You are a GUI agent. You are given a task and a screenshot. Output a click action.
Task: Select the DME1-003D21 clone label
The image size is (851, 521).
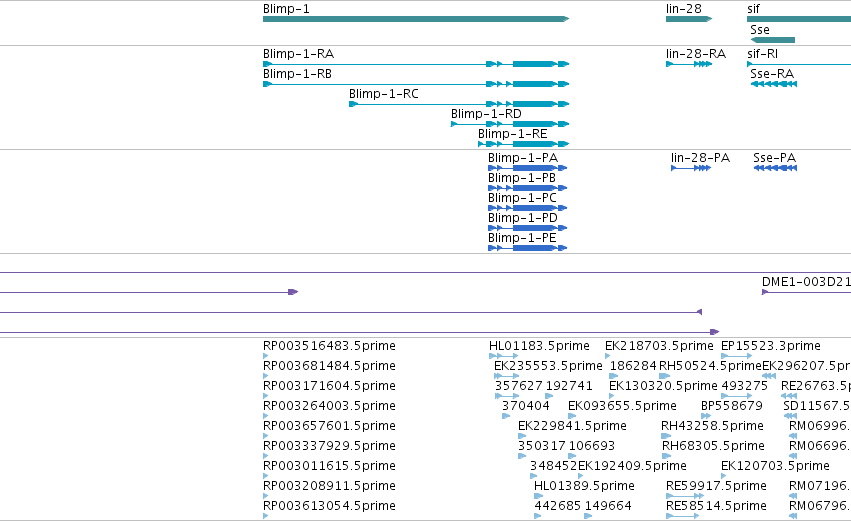[806, 282]
